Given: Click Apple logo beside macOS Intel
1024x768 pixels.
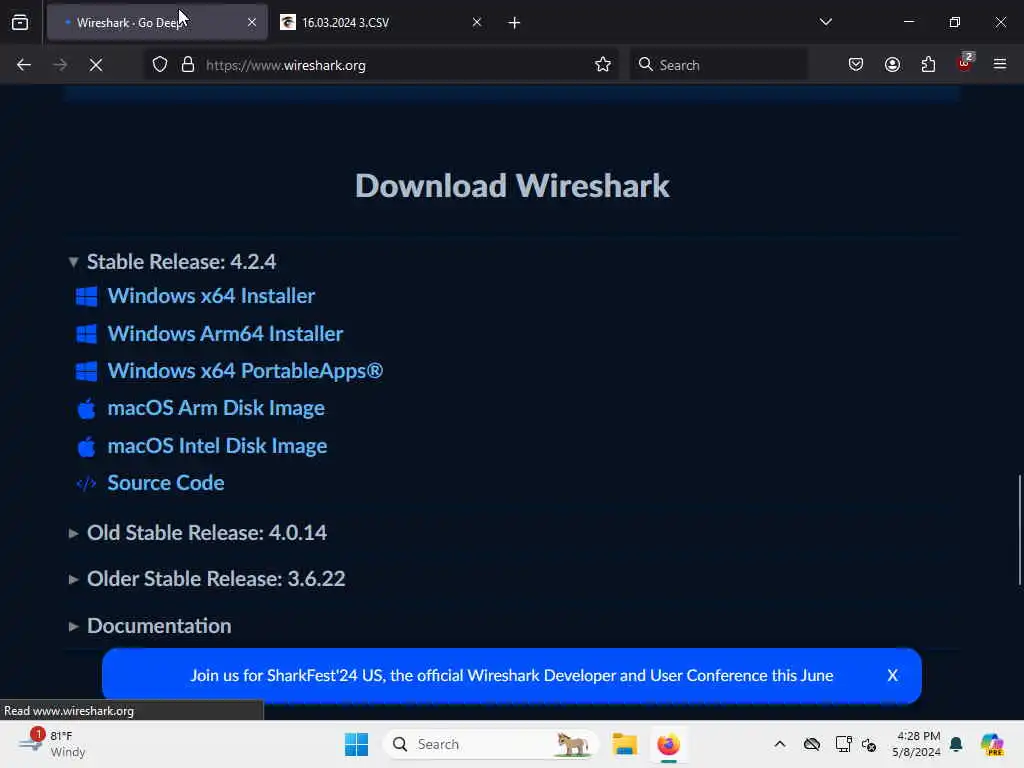Looking at the screenshot, I should tap(86, 447).
